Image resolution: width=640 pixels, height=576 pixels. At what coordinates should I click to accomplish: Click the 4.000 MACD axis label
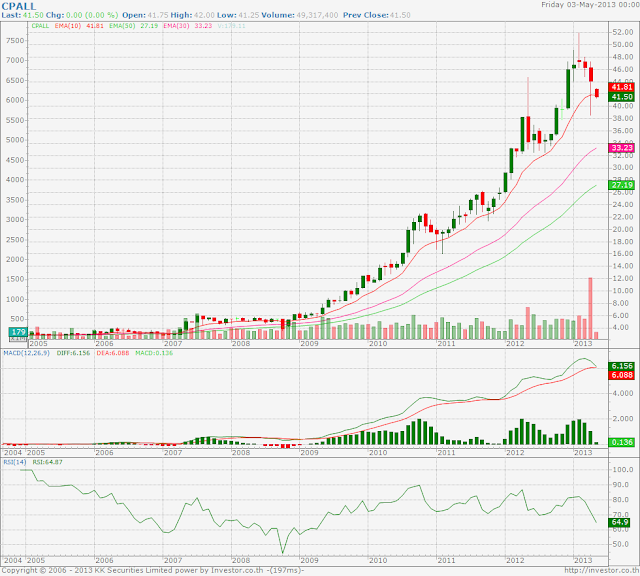[x=622, y=394]
